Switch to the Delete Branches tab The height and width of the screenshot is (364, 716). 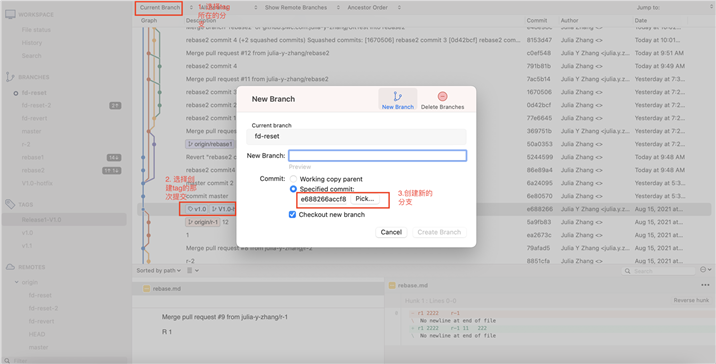click(442, 100)
